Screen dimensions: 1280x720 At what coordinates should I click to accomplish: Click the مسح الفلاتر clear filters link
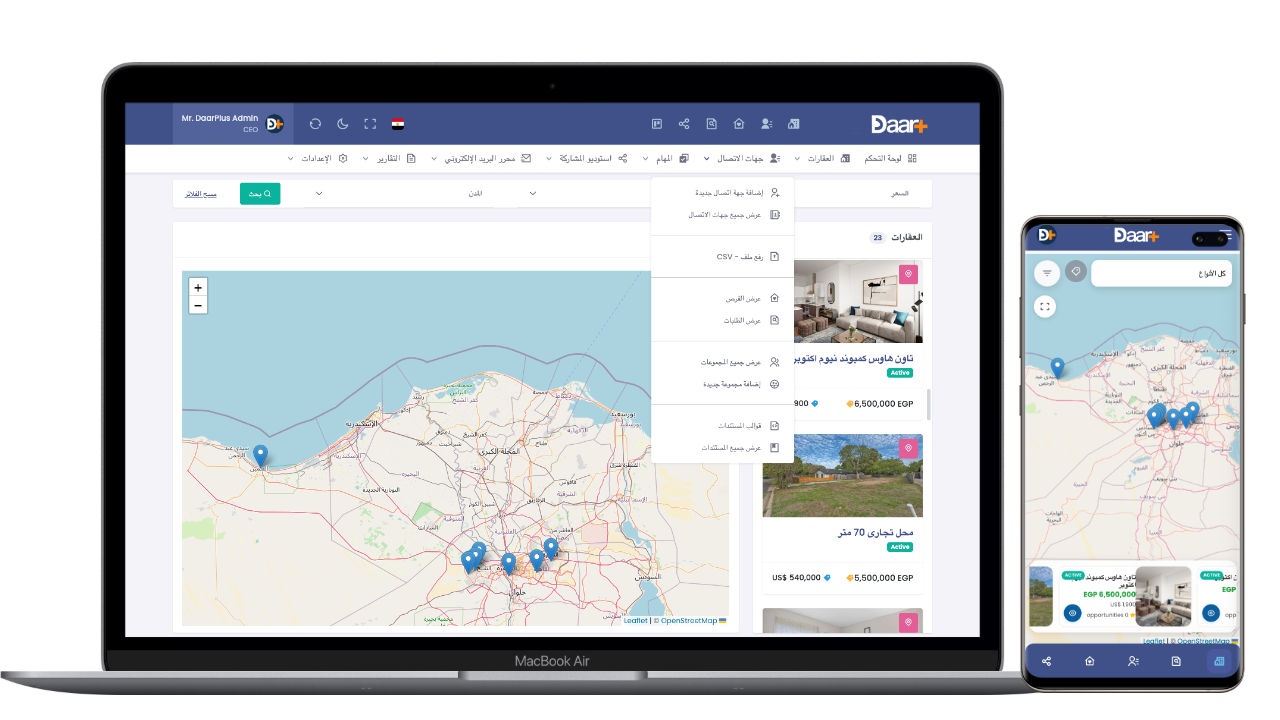coord(203,194)
